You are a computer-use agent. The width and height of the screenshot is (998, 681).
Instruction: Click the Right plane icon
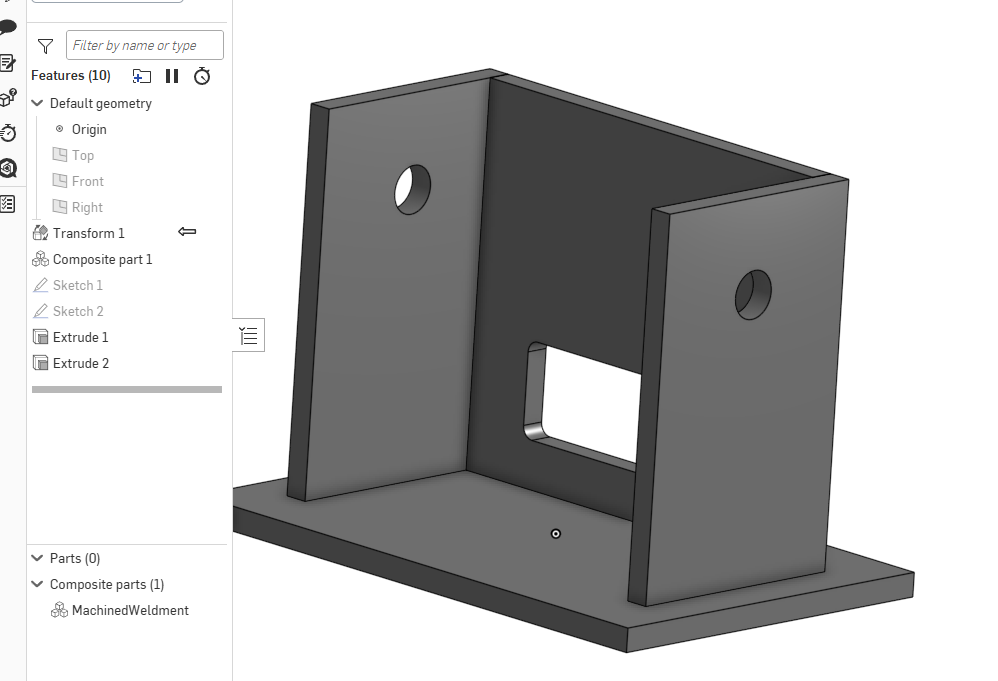coord(60,207)
